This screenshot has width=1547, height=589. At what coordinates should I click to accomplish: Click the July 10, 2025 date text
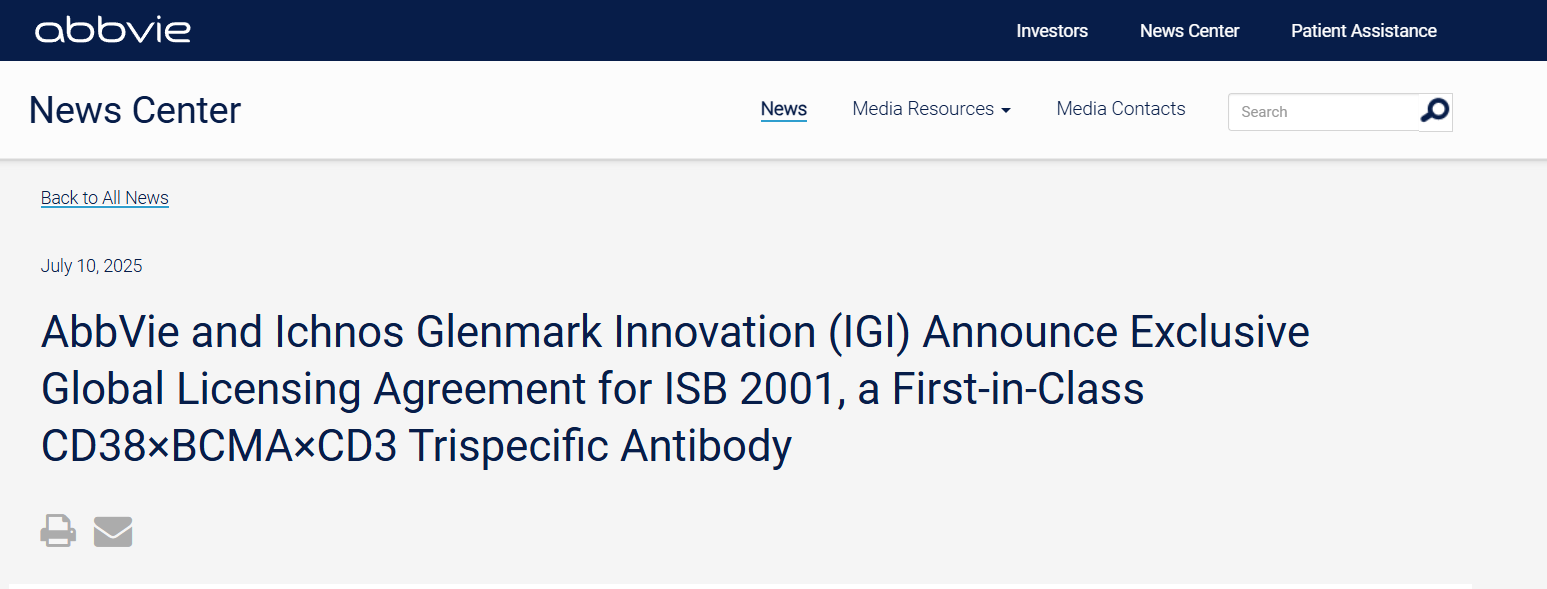pyautogui.click(x=92, y=266)
